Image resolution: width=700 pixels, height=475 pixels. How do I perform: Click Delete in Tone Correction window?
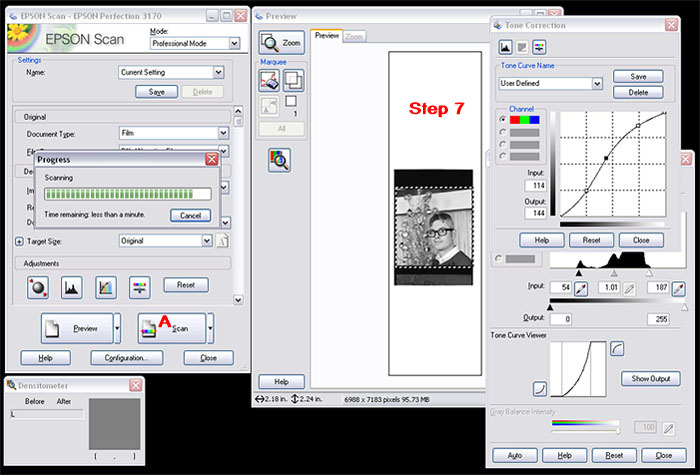click(638, 92)
